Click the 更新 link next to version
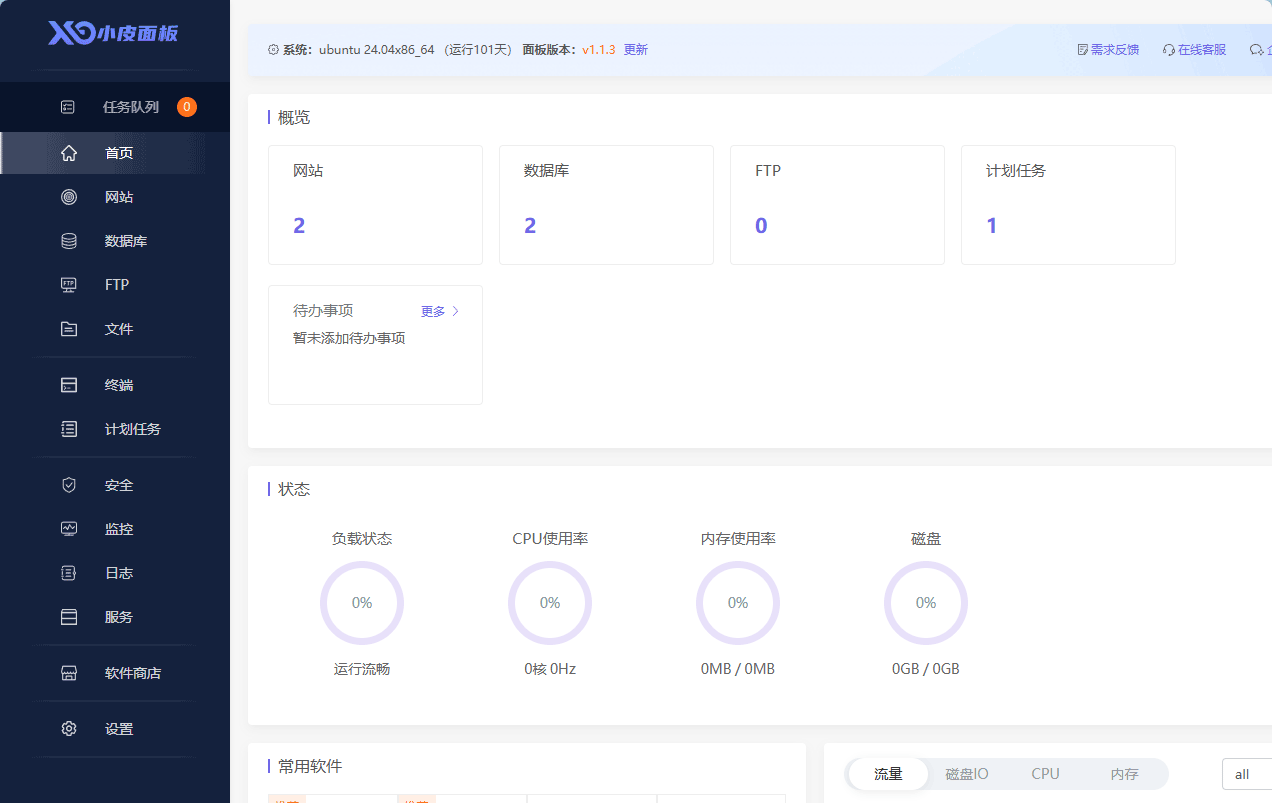This screenshot has width=1272, height=803. coord(636,49)
